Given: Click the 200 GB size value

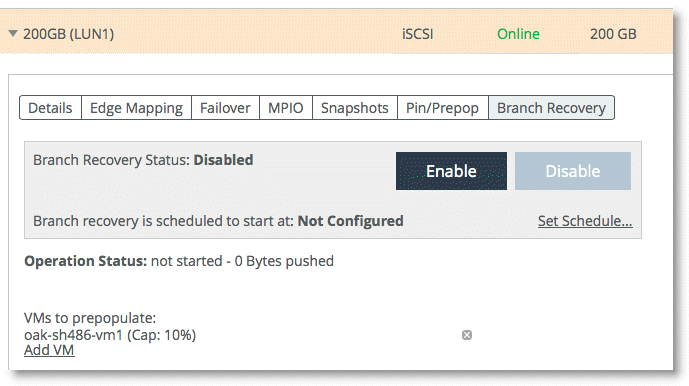Looking at the screenshot, I should [x=613, y=34].
